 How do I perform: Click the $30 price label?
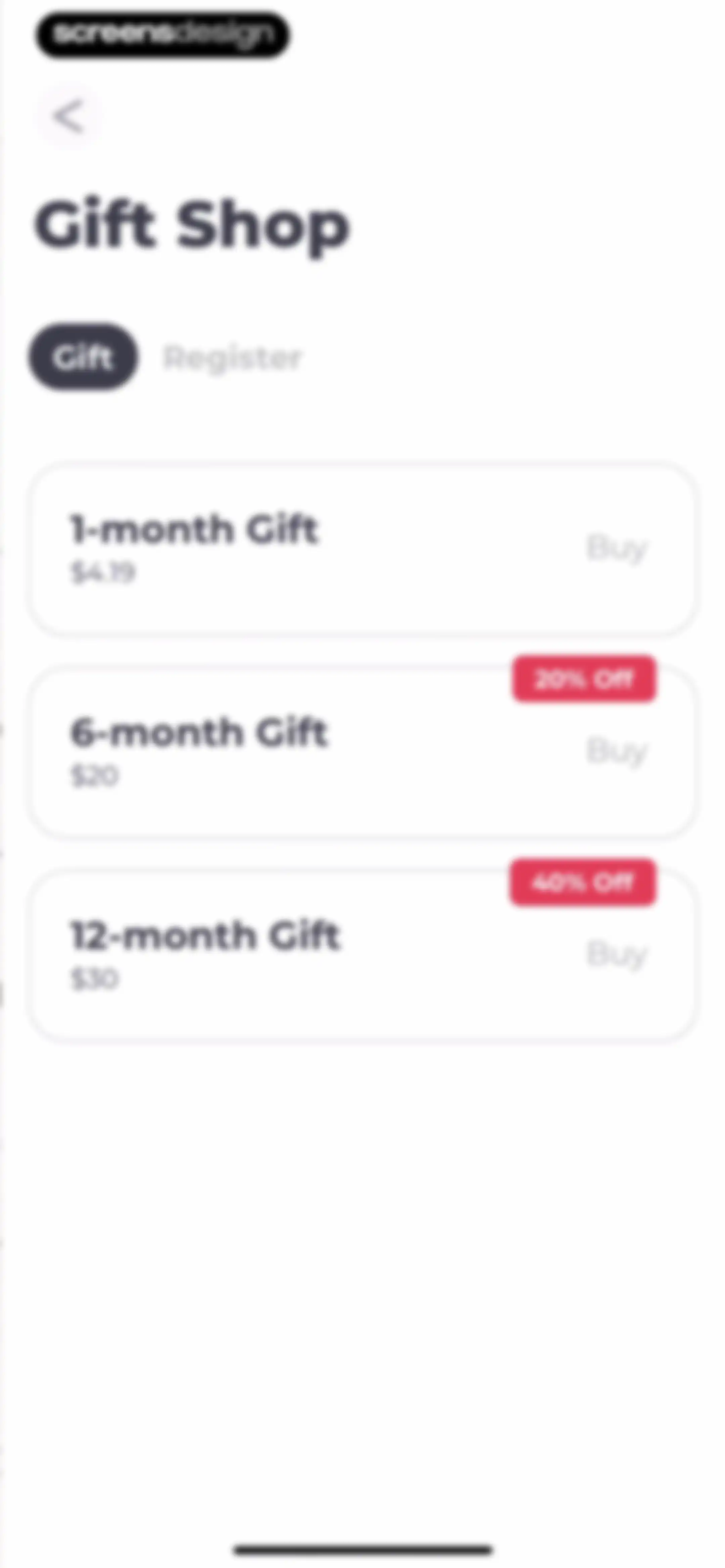pos(94,979)
